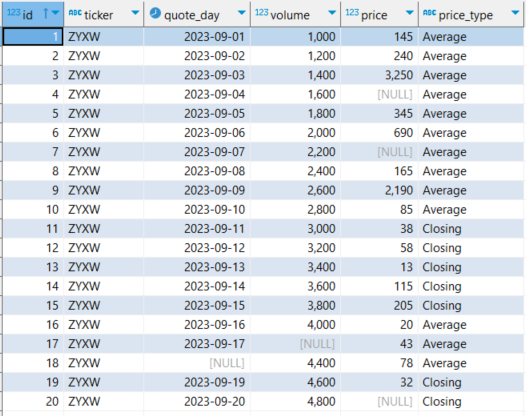Click the NULL volume cell in row 17

click(x=295, y=344)
